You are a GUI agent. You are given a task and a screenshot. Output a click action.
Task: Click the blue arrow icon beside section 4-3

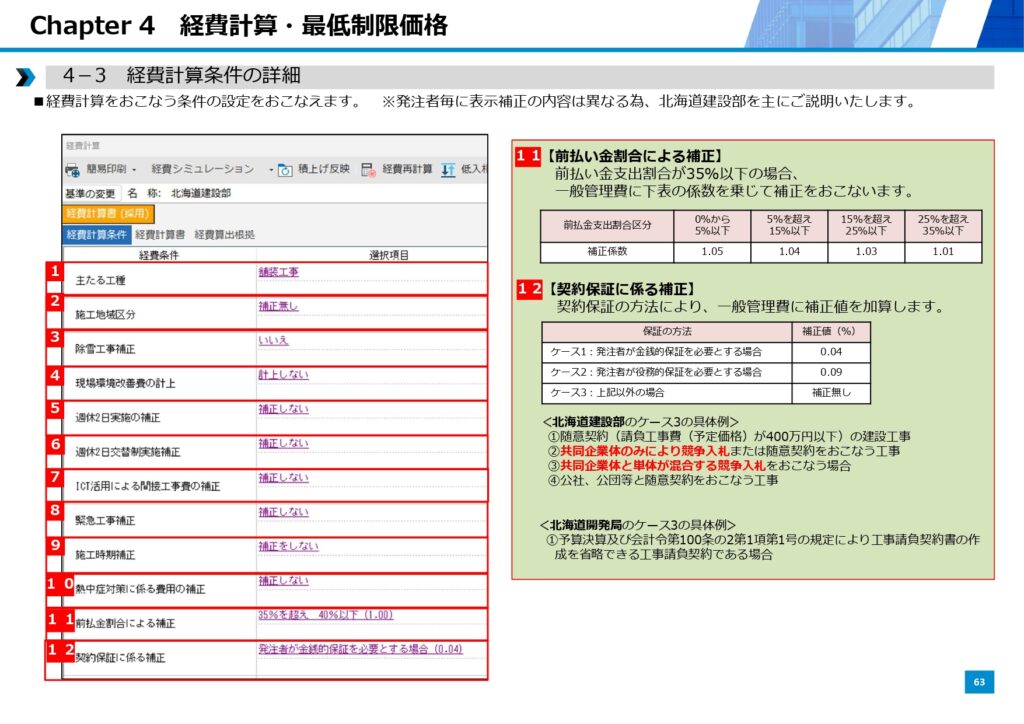click(x=26, y=77)
